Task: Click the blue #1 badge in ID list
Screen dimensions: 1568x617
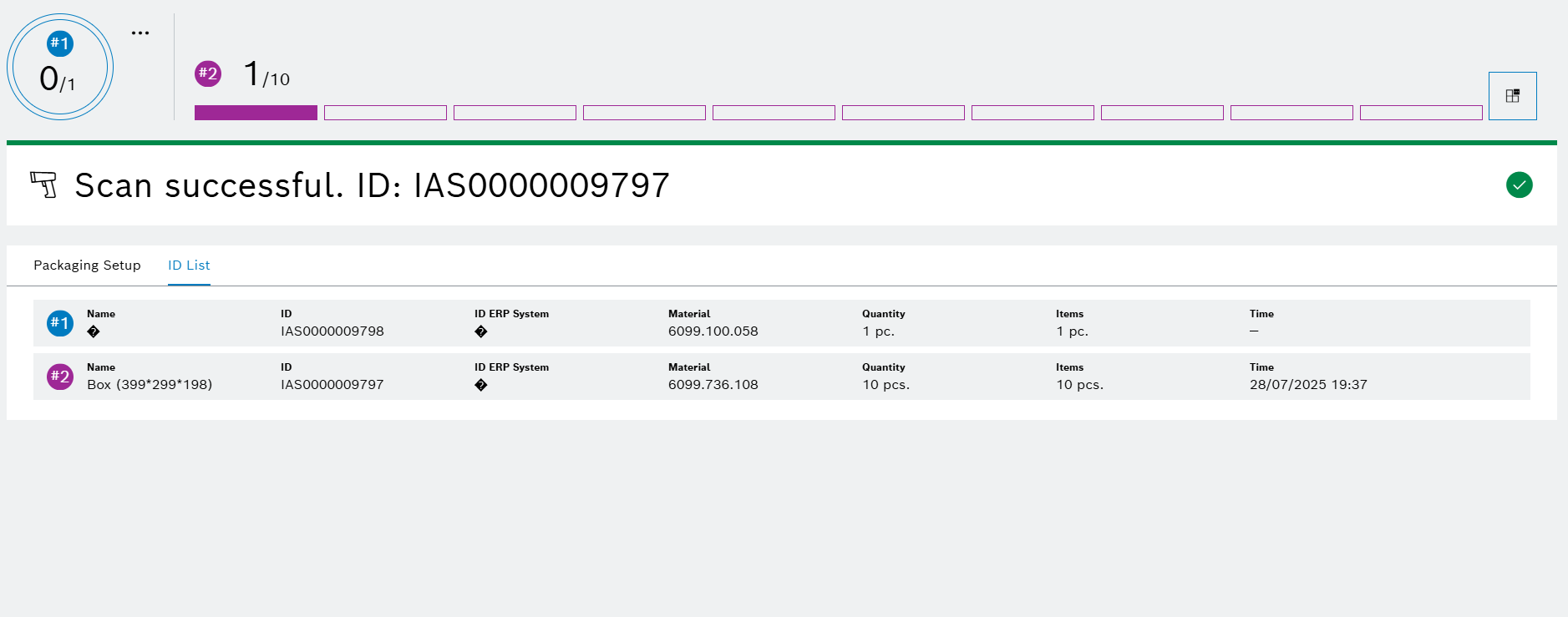Action: click(60, 323)
